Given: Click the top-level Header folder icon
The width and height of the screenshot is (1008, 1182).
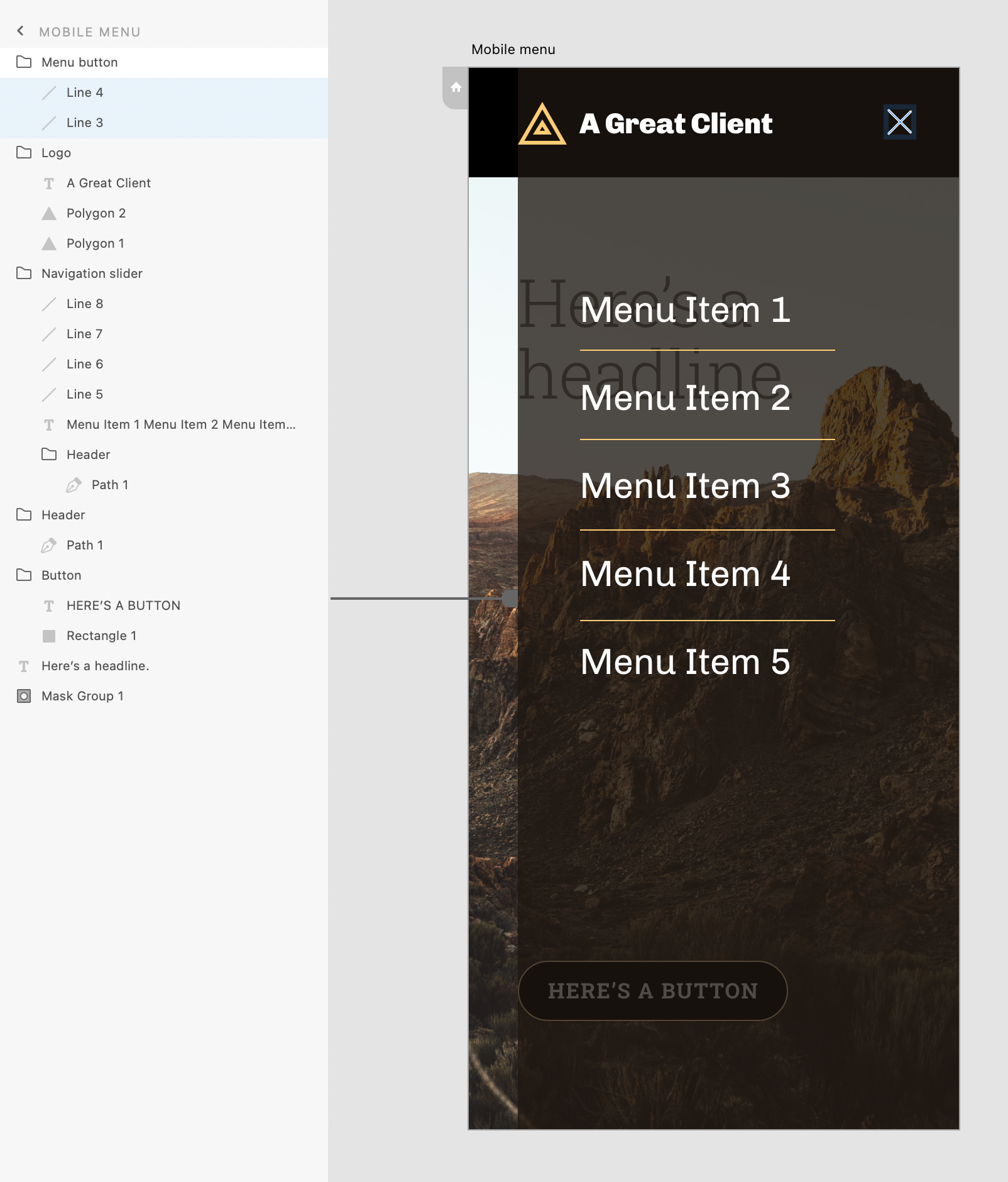Looking at the screenshot, I should pos(24,515).
